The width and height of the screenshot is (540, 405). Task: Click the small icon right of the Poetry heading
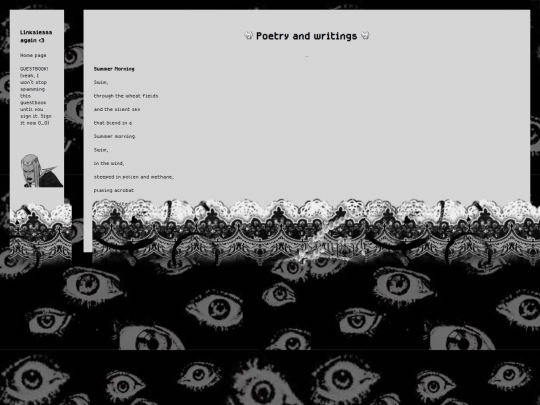point(365,35)
